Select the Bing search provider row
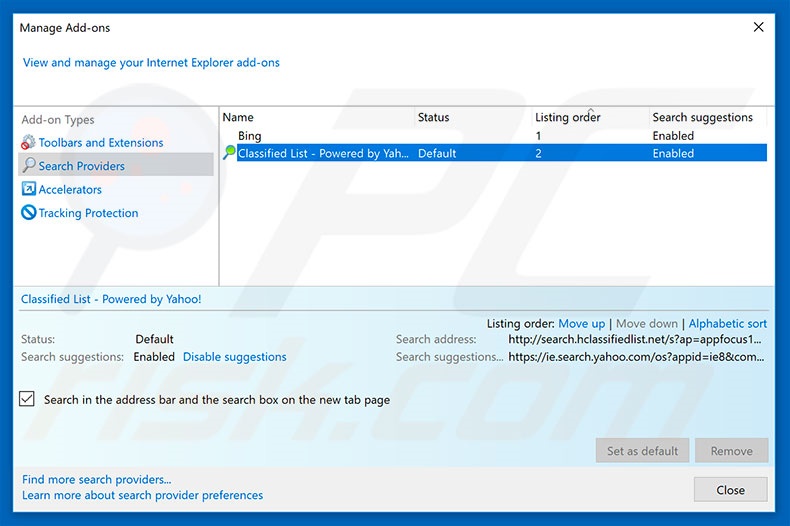 point(250,136)
